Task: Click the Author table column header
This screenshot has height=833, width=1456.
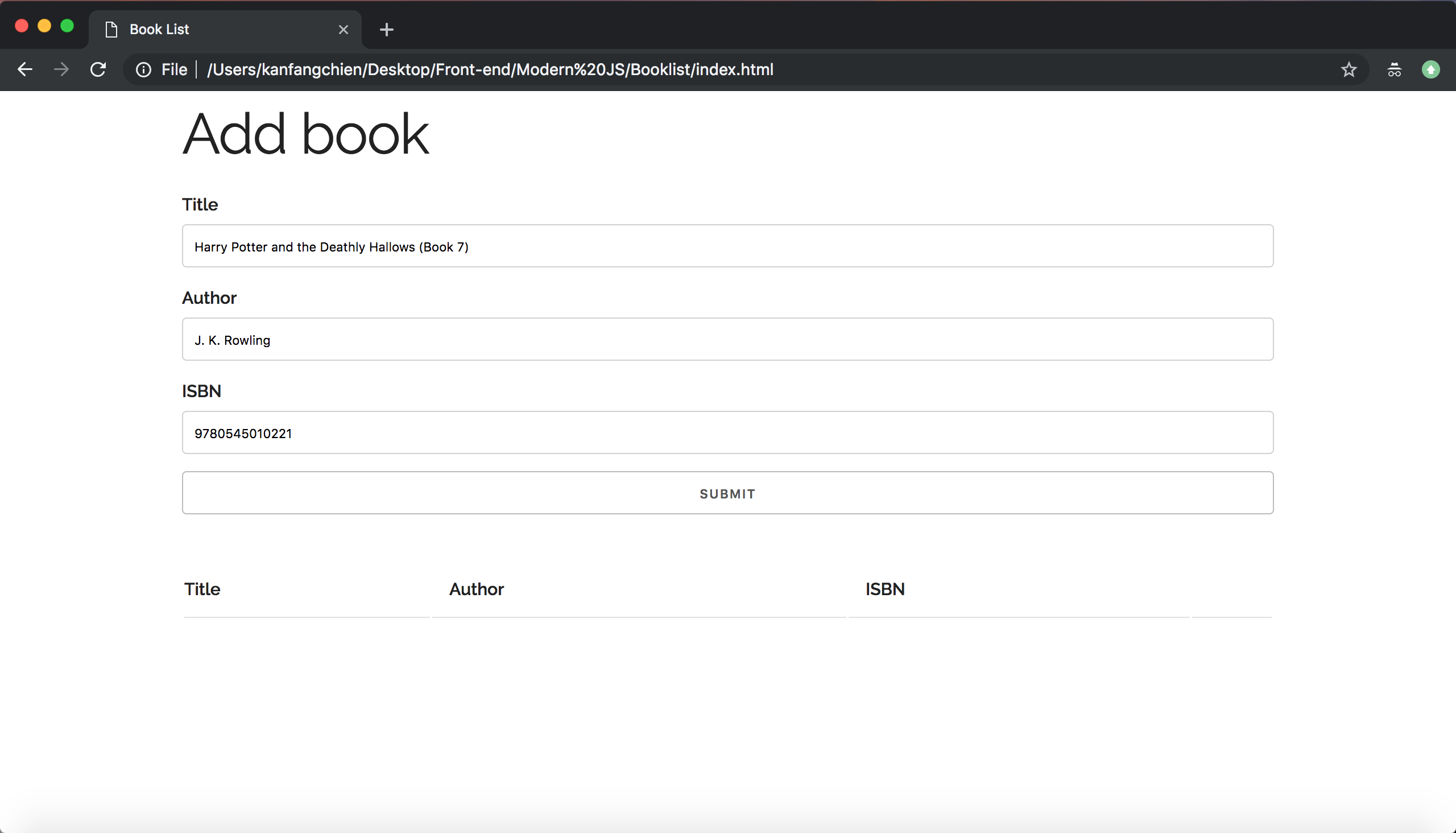Action: [x=477, y=589]
